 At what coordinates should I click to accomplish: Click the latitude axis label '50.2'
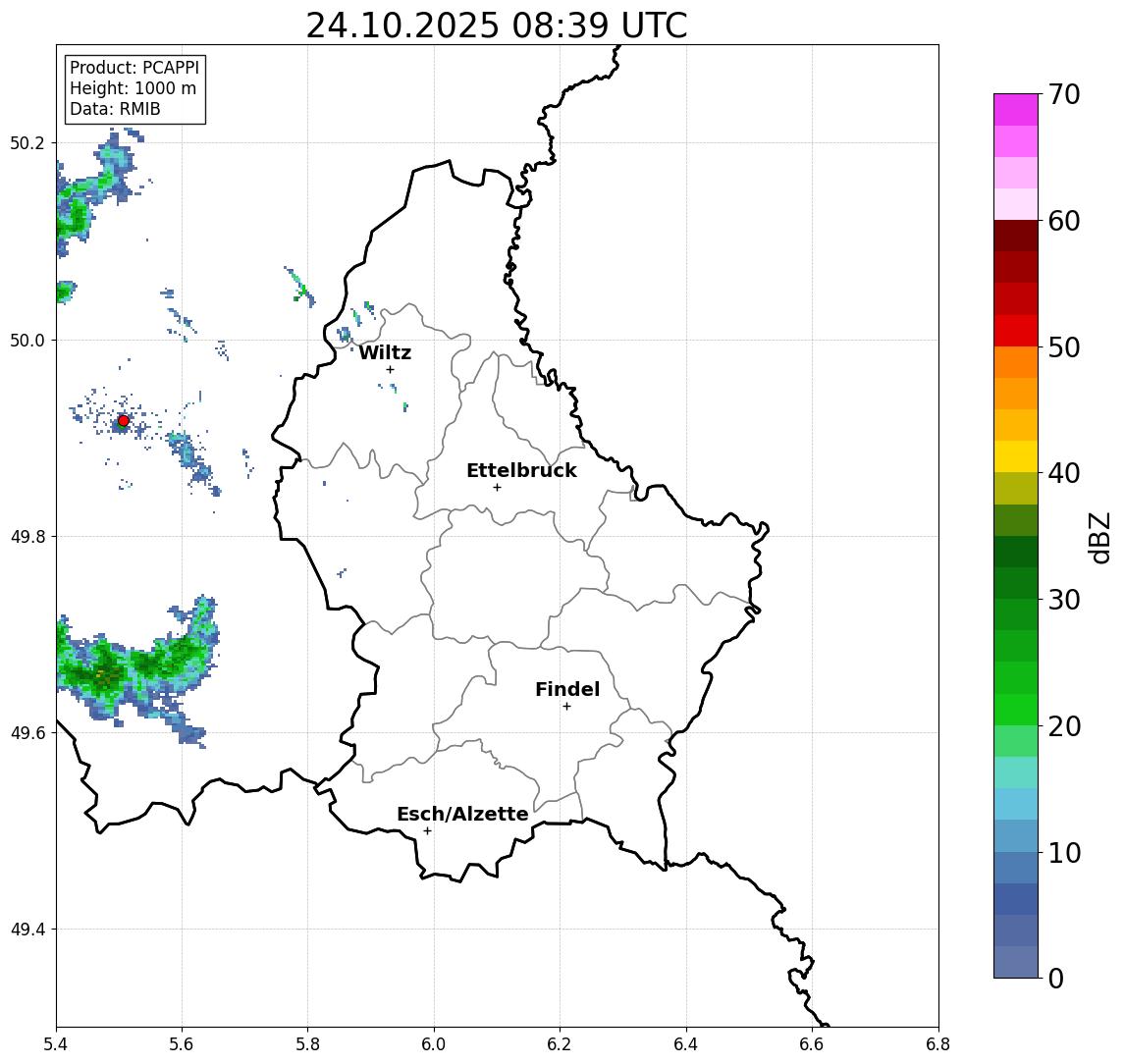click(27, 142)
